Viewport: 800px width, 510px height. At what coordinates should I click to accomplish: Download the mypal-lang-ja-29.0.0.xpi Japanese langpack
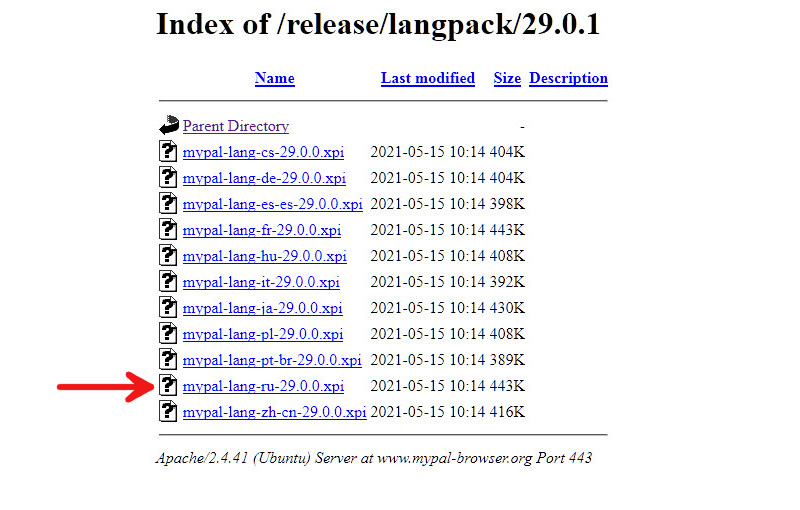click(x=263, y=308)
